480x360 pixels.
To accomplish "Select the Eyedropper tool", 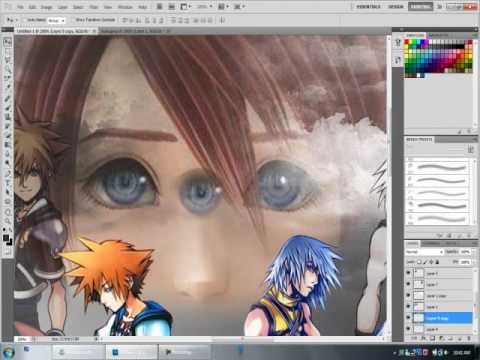I will pyautogui.click(x=7, y=87).
